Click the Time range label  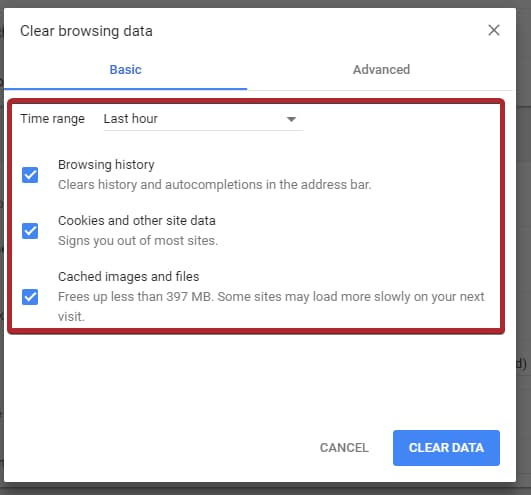[x=52, y=119]
